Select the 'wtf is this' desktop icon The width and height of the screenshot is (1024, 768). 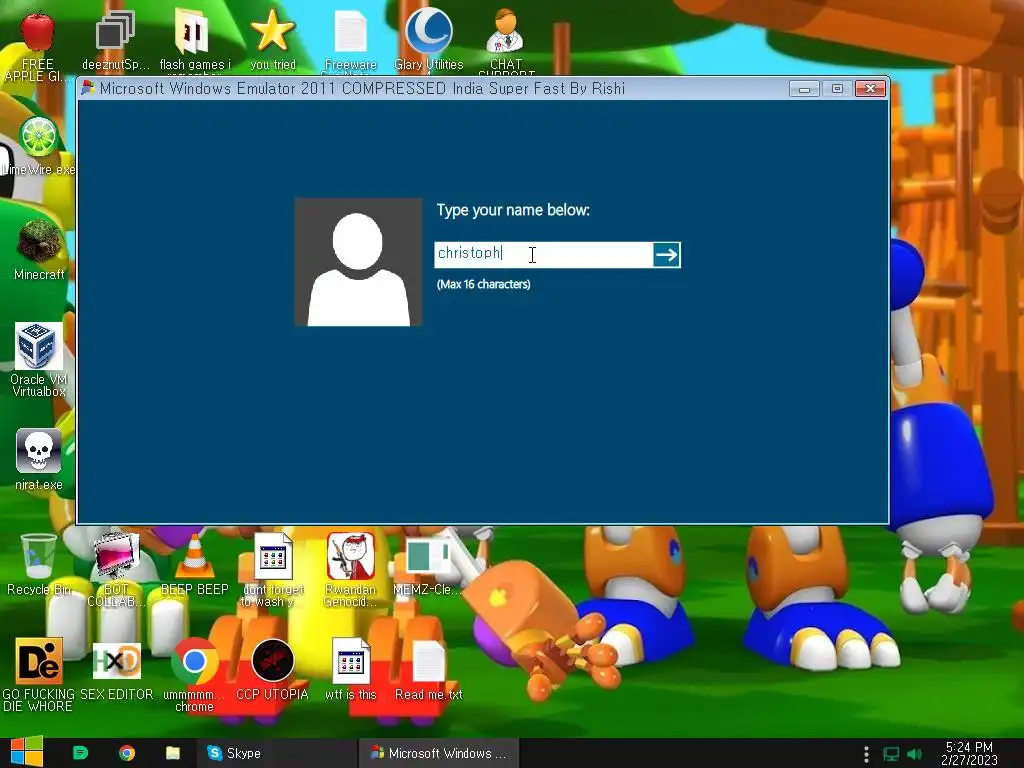(x=351, y=660)
